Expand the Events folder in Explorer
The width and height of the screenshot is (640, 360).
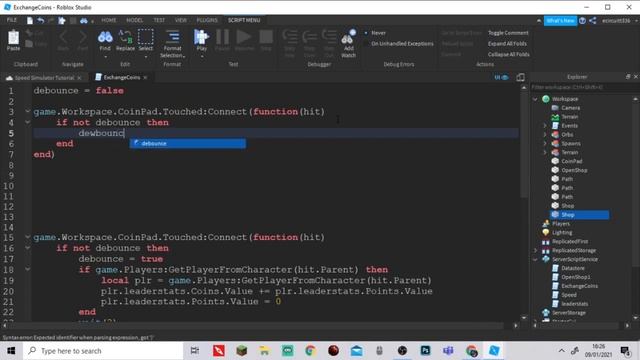[x=545, y=126]
